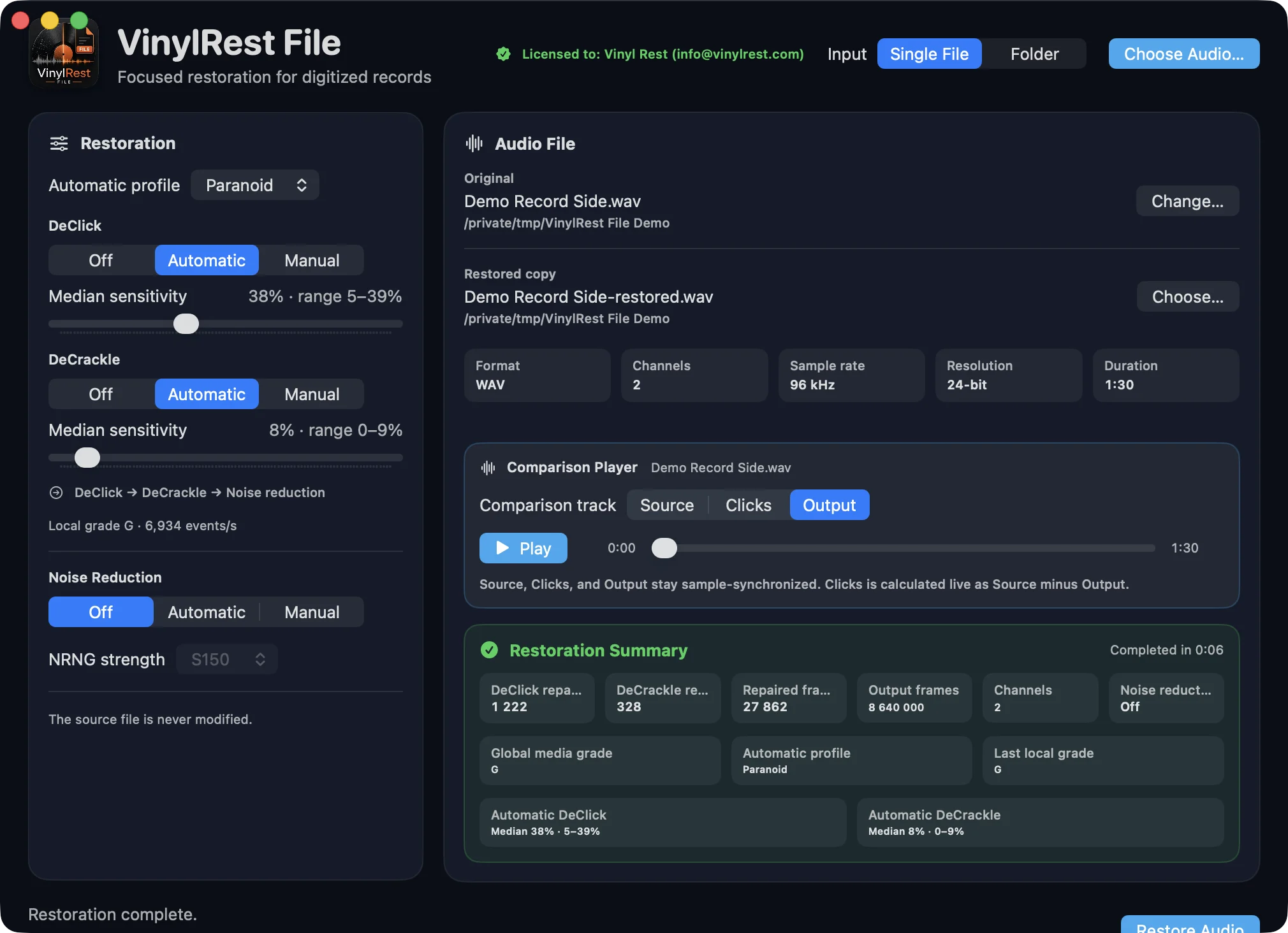
Task: Click the Noise reduction Off summary card
Action: coord(1166,698)
